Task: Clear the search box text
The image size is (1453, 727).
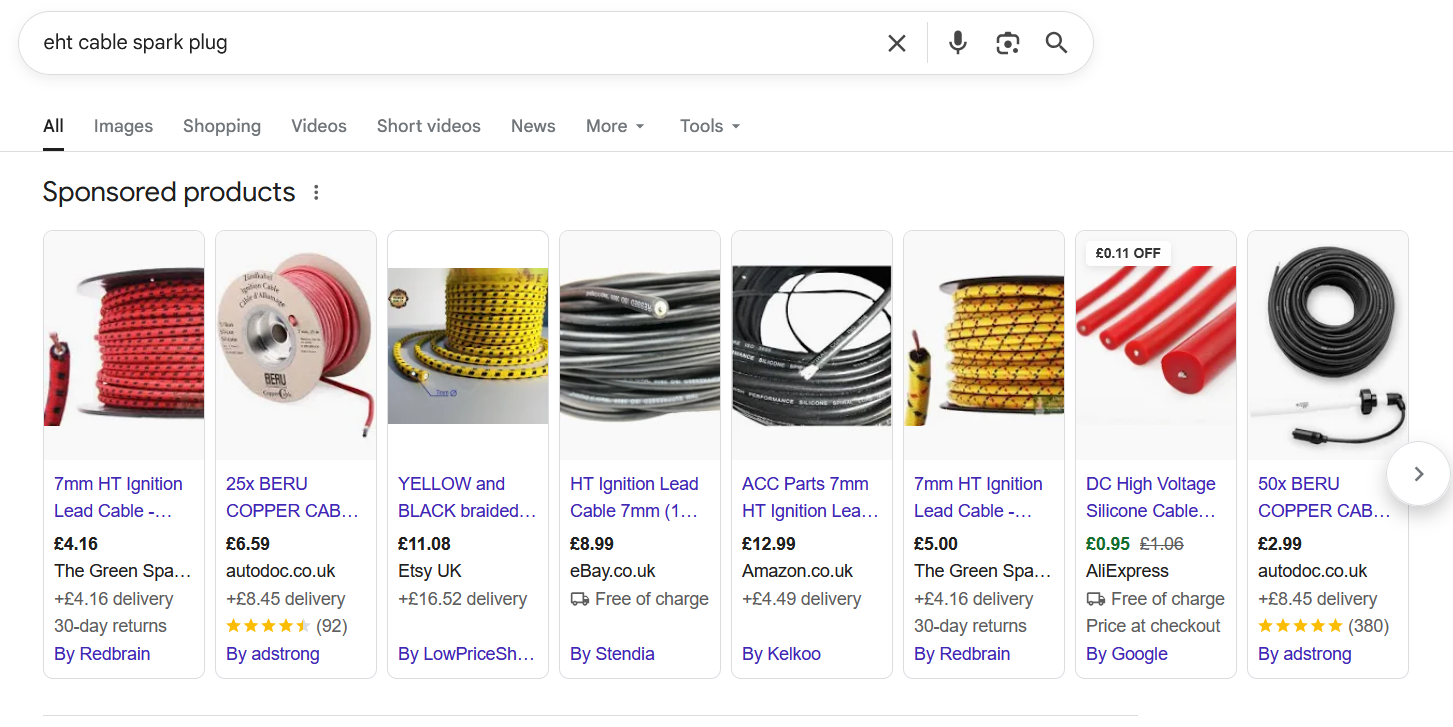Action: point(896,43)
